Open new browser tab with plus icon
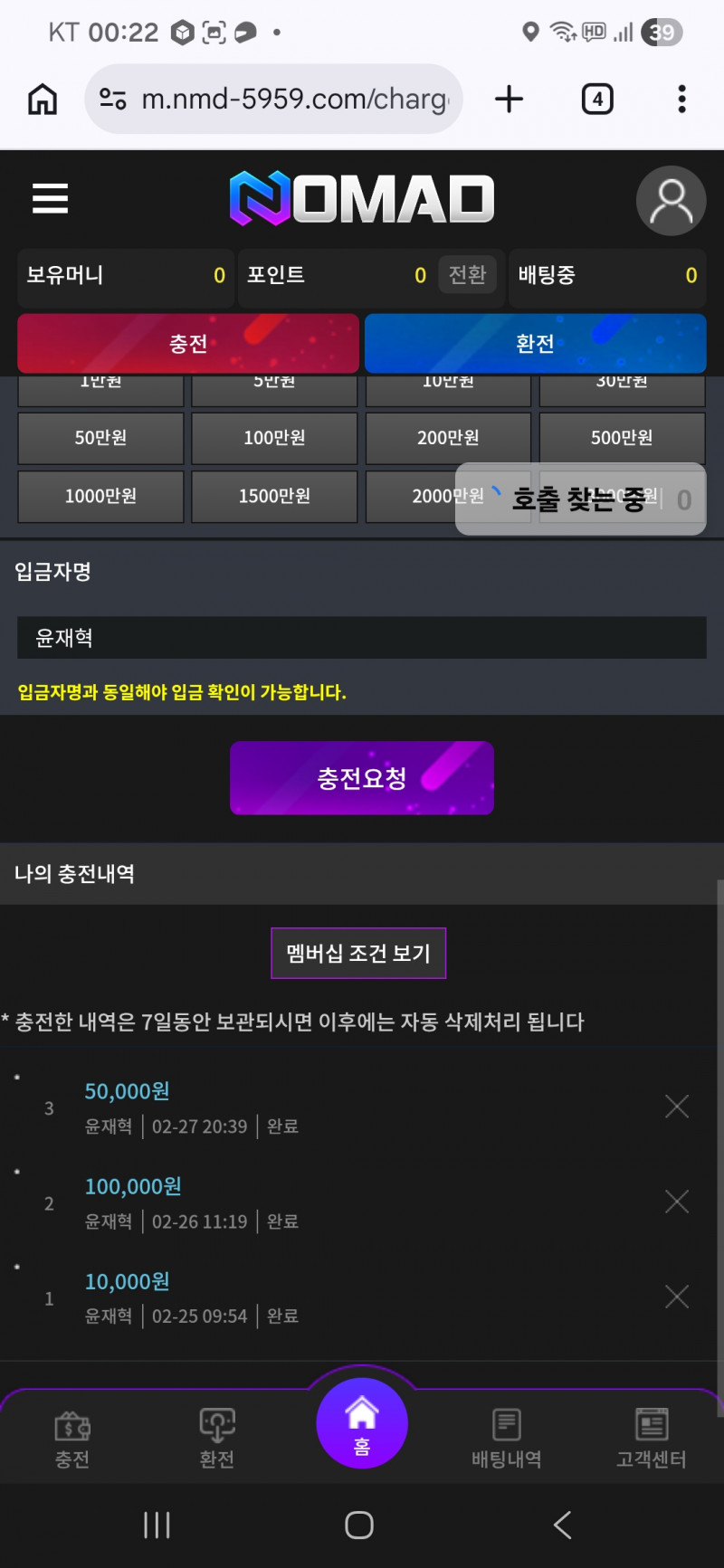The image size is (724, 1568). pyautogui.click(x=510, y=99)
